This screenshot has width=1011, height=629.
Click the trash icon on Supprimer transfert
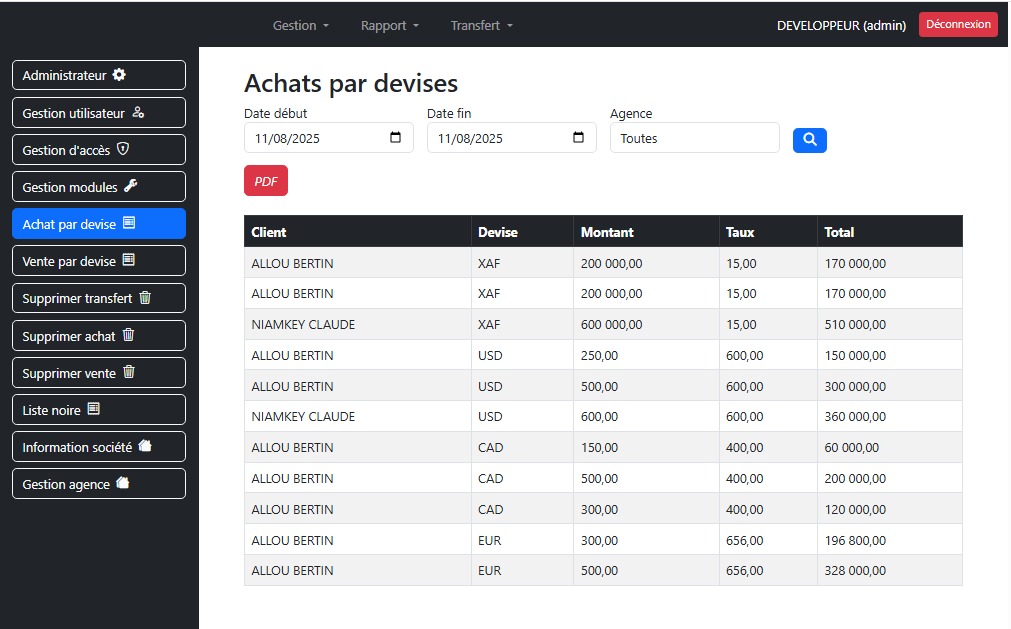[145, 298]
